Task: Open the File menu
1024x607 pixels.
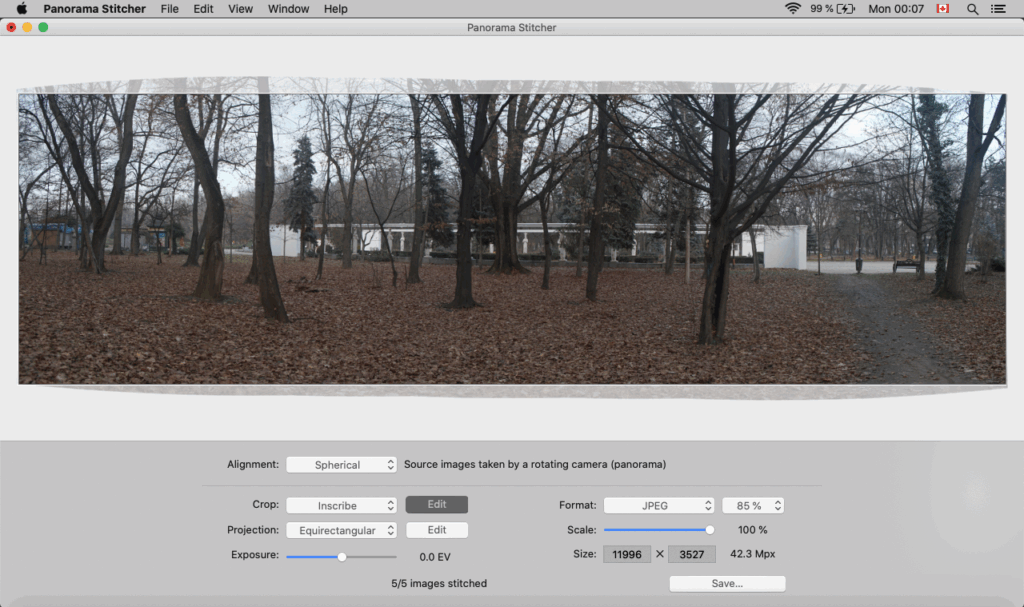Action: coord(169,9)
